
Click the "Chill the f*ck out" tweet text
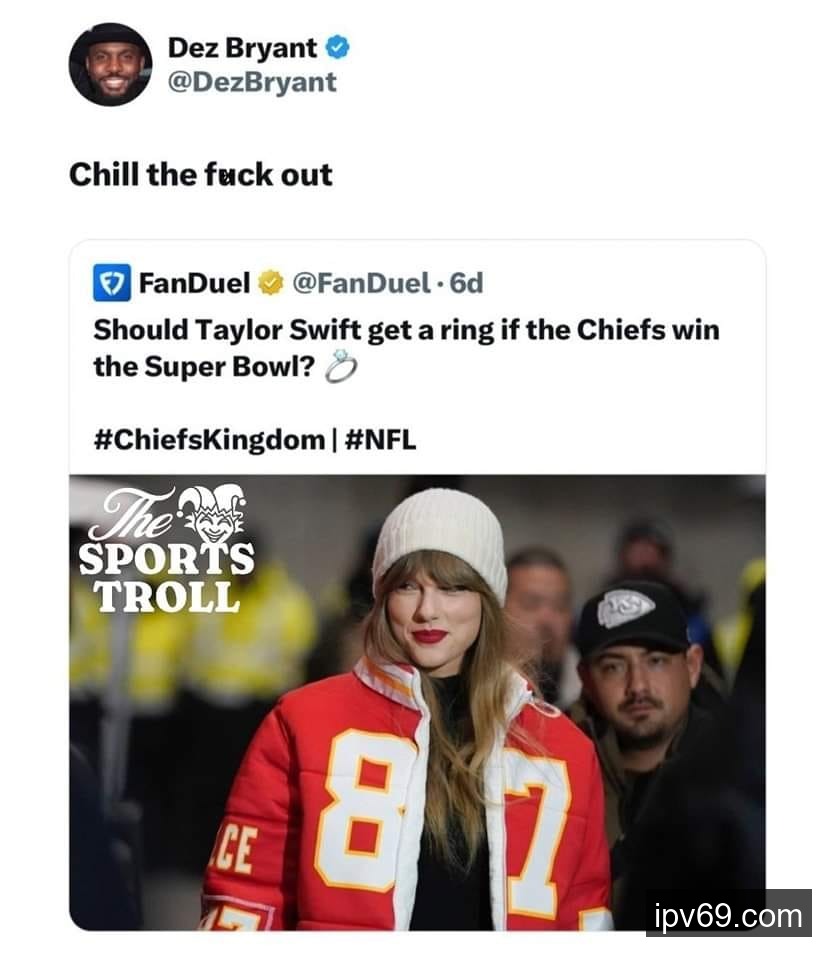[200, 175]
